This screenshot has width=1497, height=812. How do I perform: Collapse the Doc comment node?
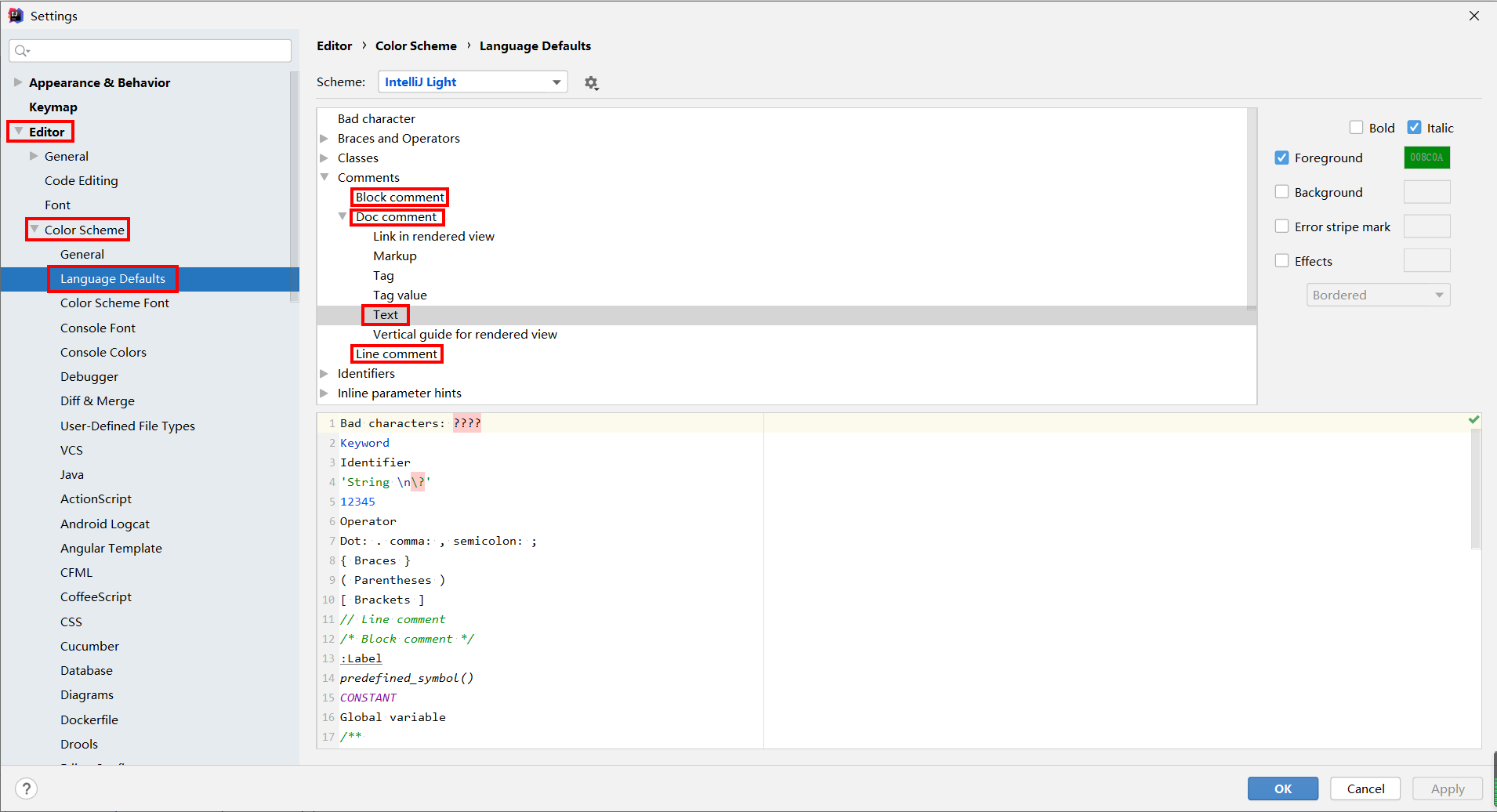click(343, 216)
